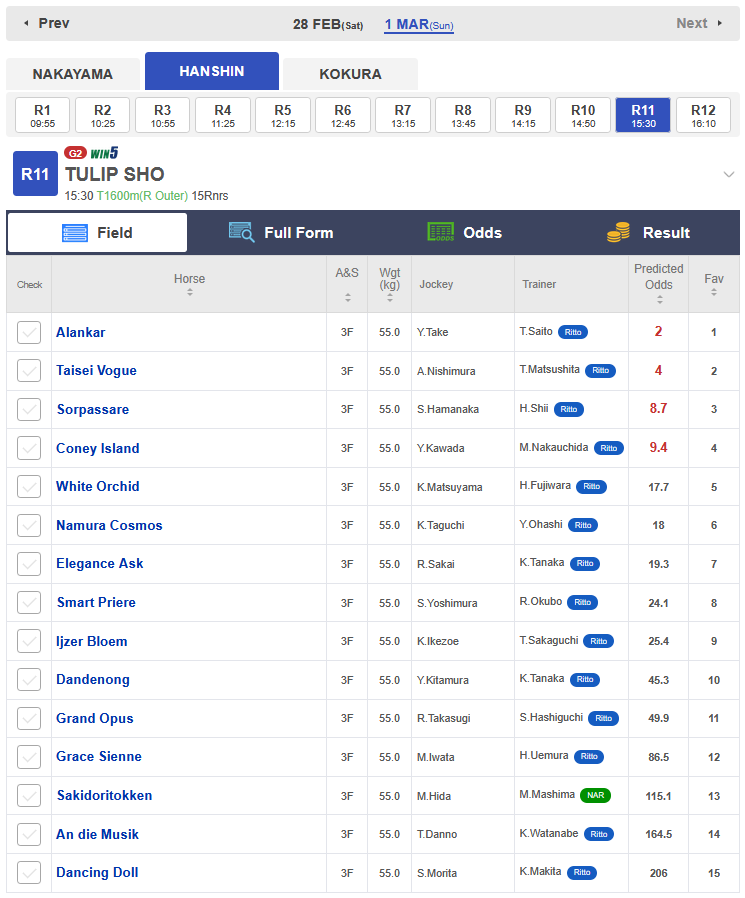The image size is (745, 898).
Task: Check the box for Coney Island
Action: 29,448
